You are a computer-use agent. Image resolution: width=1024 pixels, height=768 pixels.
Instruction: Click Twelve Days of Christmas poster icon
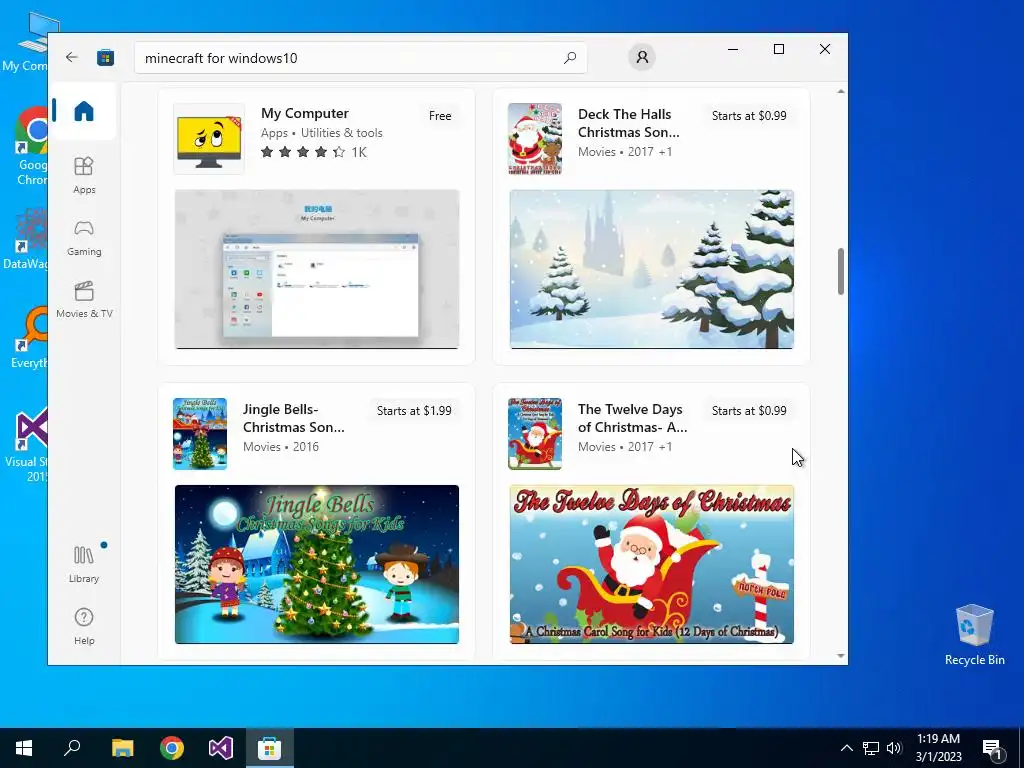click(535, 434)
